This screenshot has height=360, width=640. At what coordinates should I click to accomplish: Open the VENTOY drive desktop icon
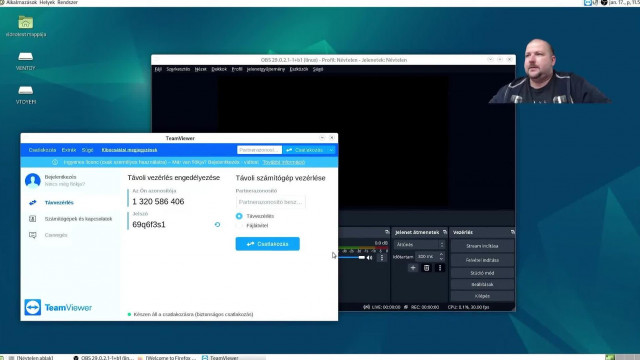tap(25, 56)
